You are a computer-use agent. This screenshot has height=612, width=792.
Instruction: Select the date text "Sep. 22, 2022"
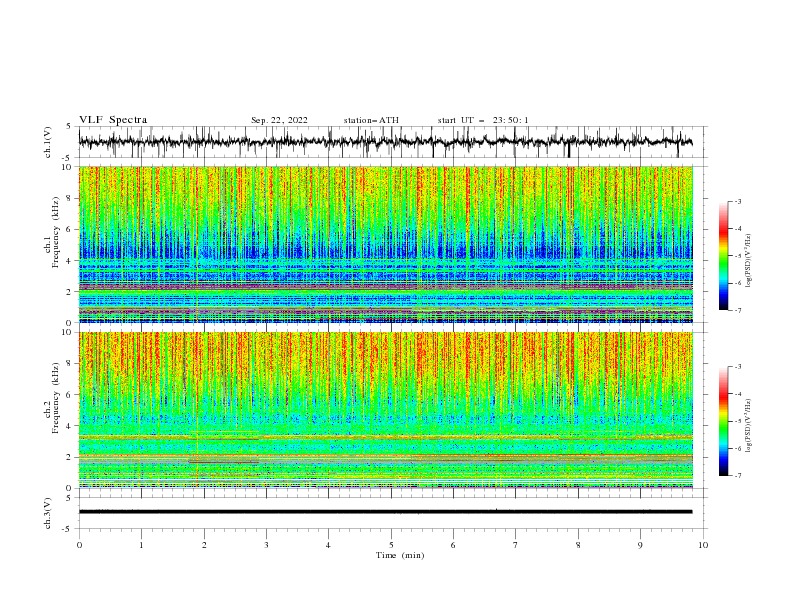pyautogui.click(x=279, y=120)
